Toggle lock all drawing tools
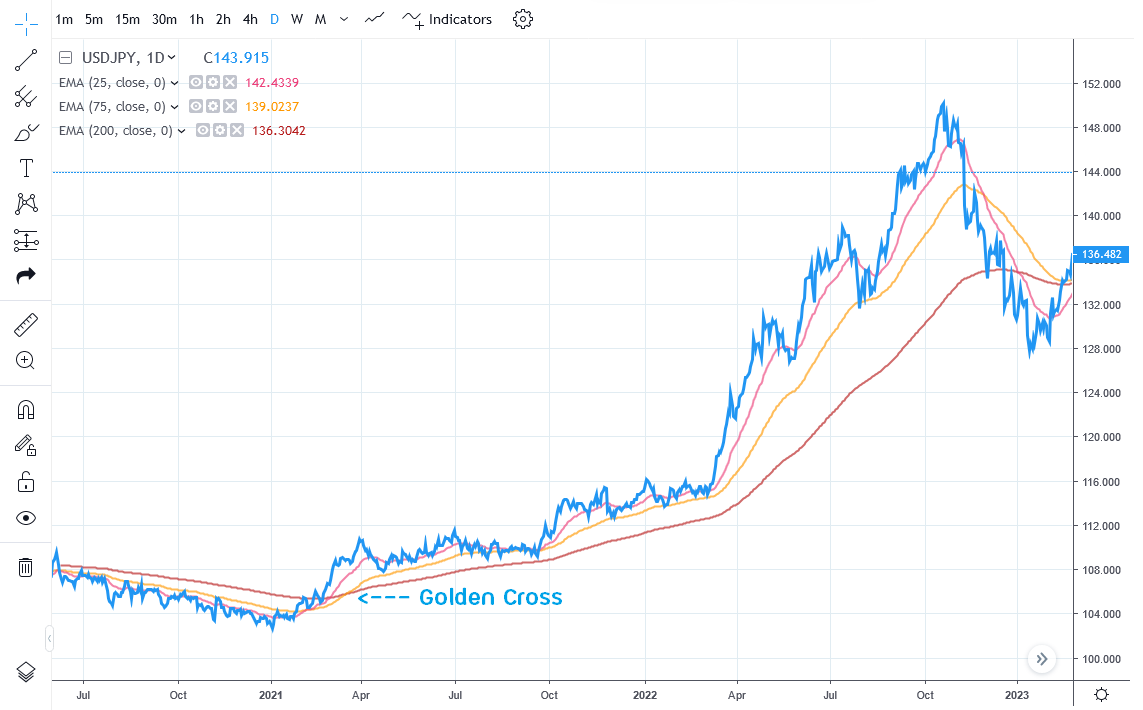1143x710 pixels. click(26, 482)
